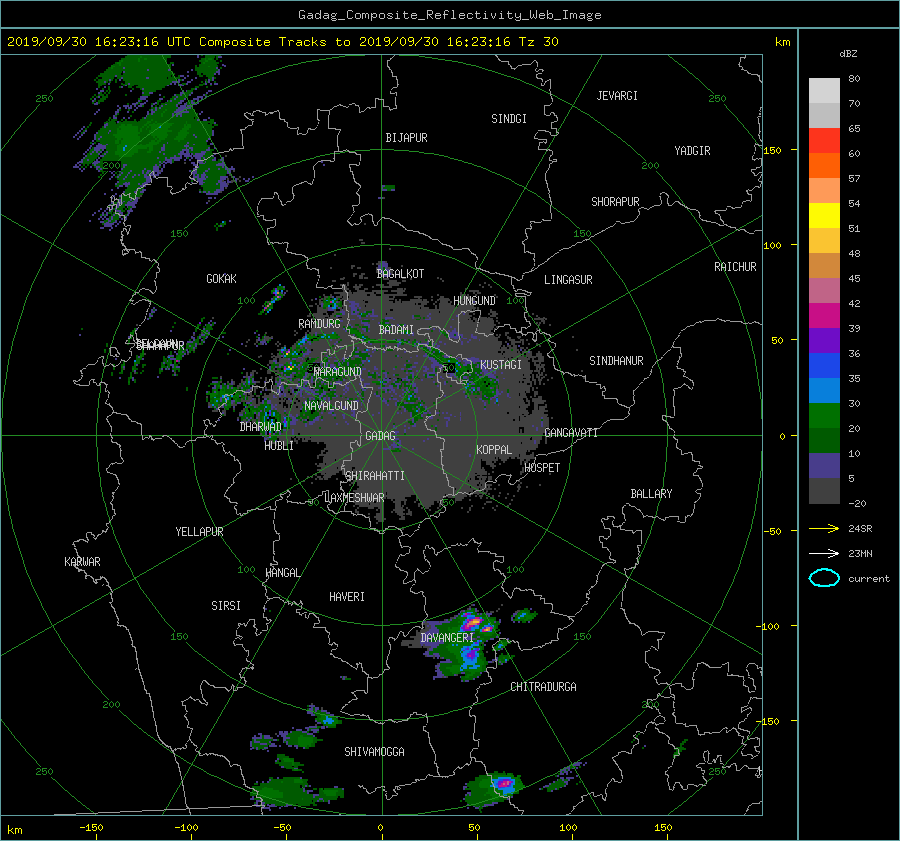
Task: Click the HUBLI city label
Action: [278, 446]
